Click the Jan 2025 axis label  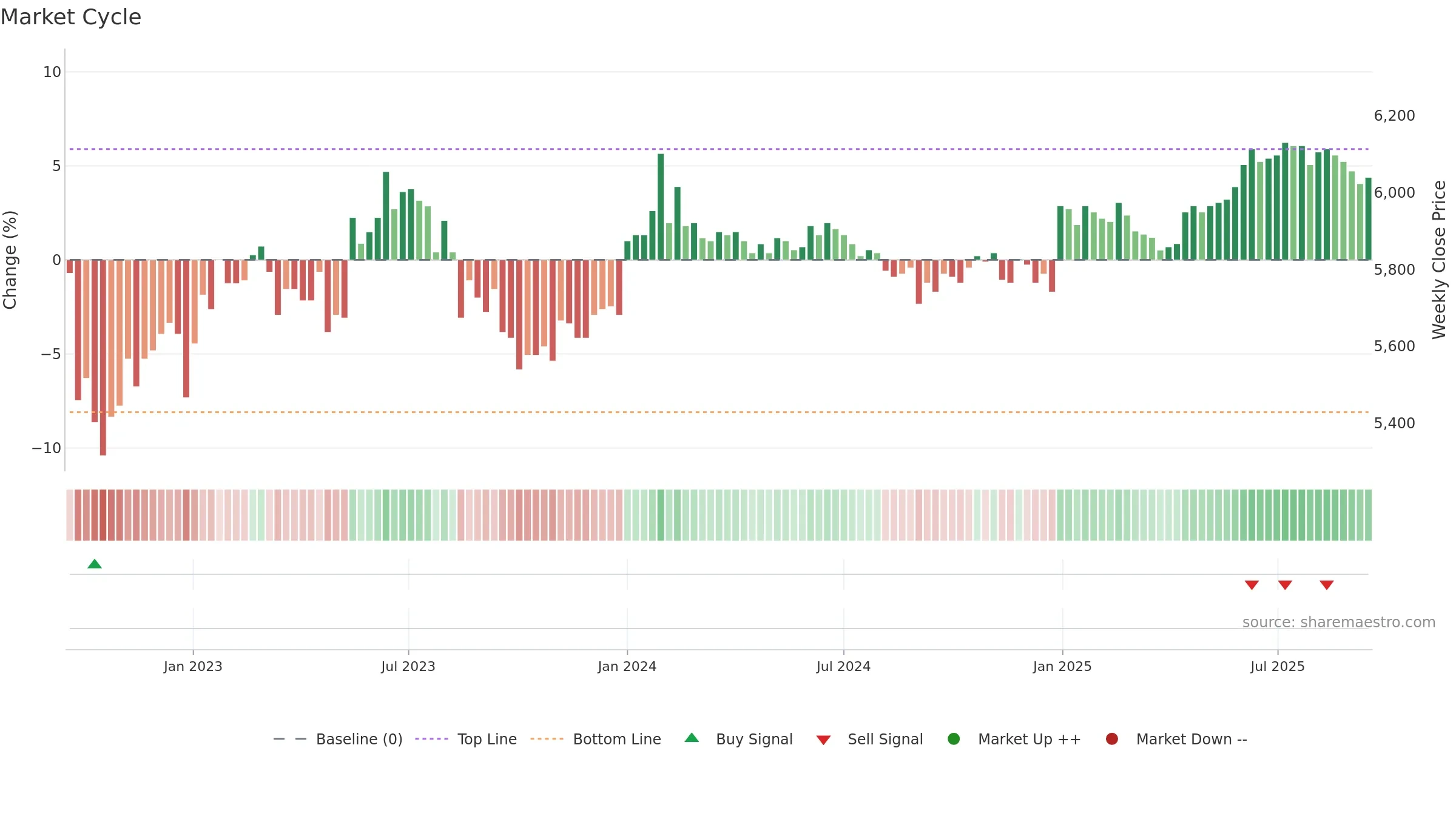[1062, 667]
